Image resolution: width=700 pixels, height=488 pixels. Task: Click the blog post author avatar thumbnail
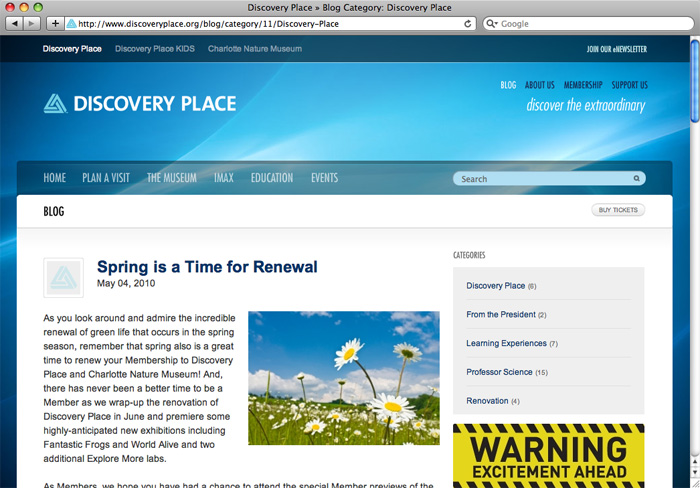tap(63, 277)
